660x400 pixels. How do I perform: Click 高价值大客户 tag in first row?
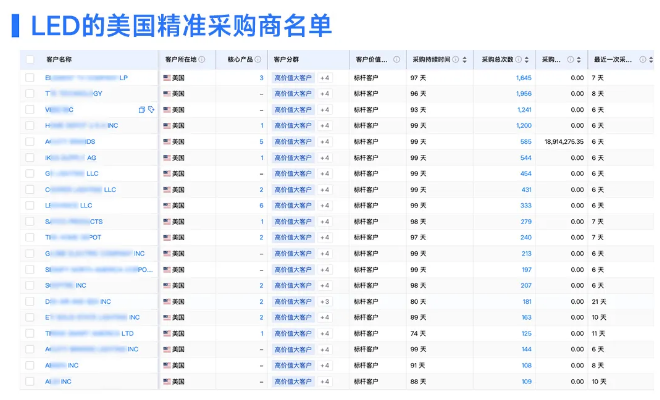click(292, 77)
